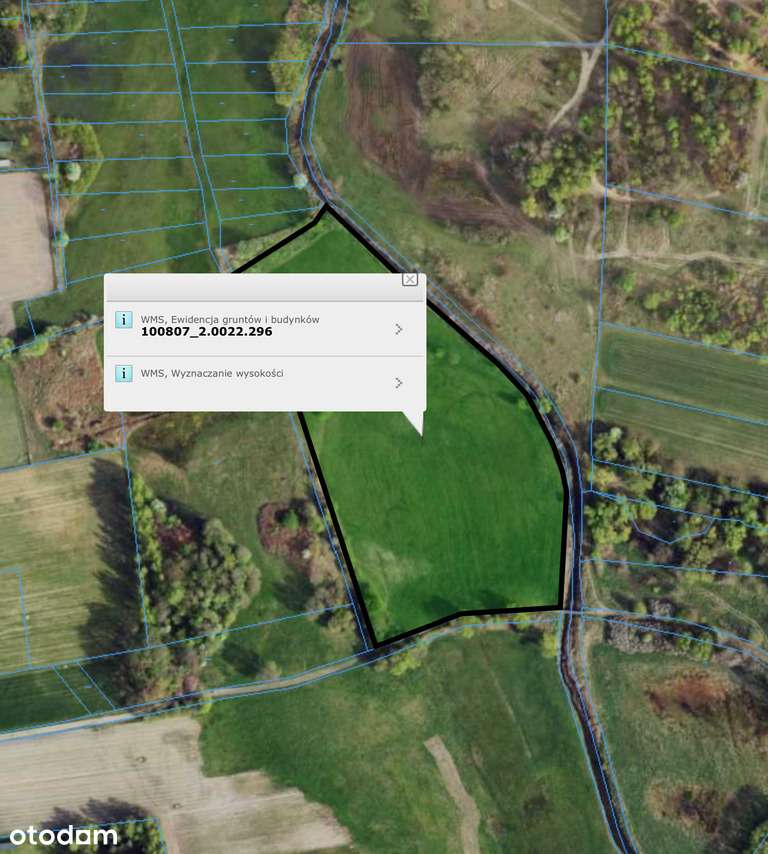Close the parcel info popup
This screenshot has height=854, width=768.
click(410, 279)
